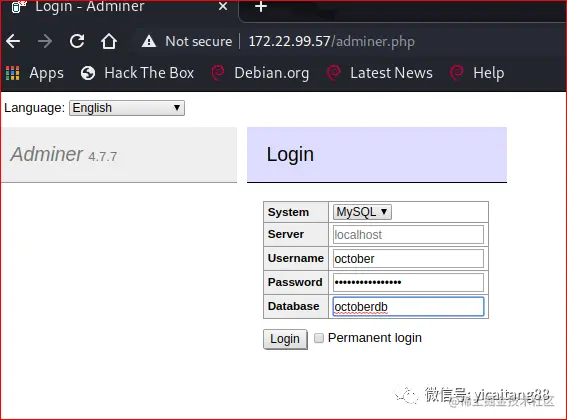Image resolution: width=567 pixels, height=420 pixels.
Task: Click the Debian.org swirl icon
Action: (x=218, y=73)
